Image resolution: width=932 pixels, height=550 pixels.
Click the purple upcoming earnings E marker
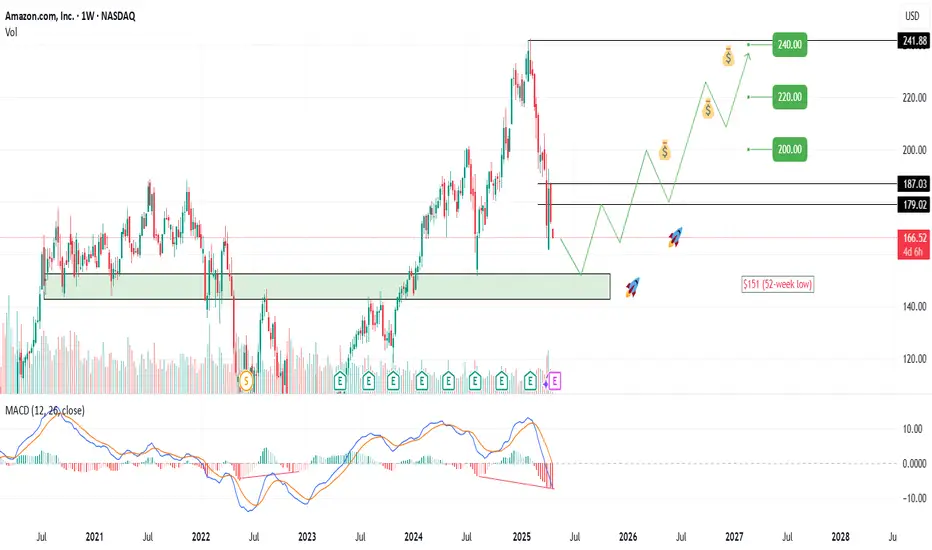pos(555,381)
